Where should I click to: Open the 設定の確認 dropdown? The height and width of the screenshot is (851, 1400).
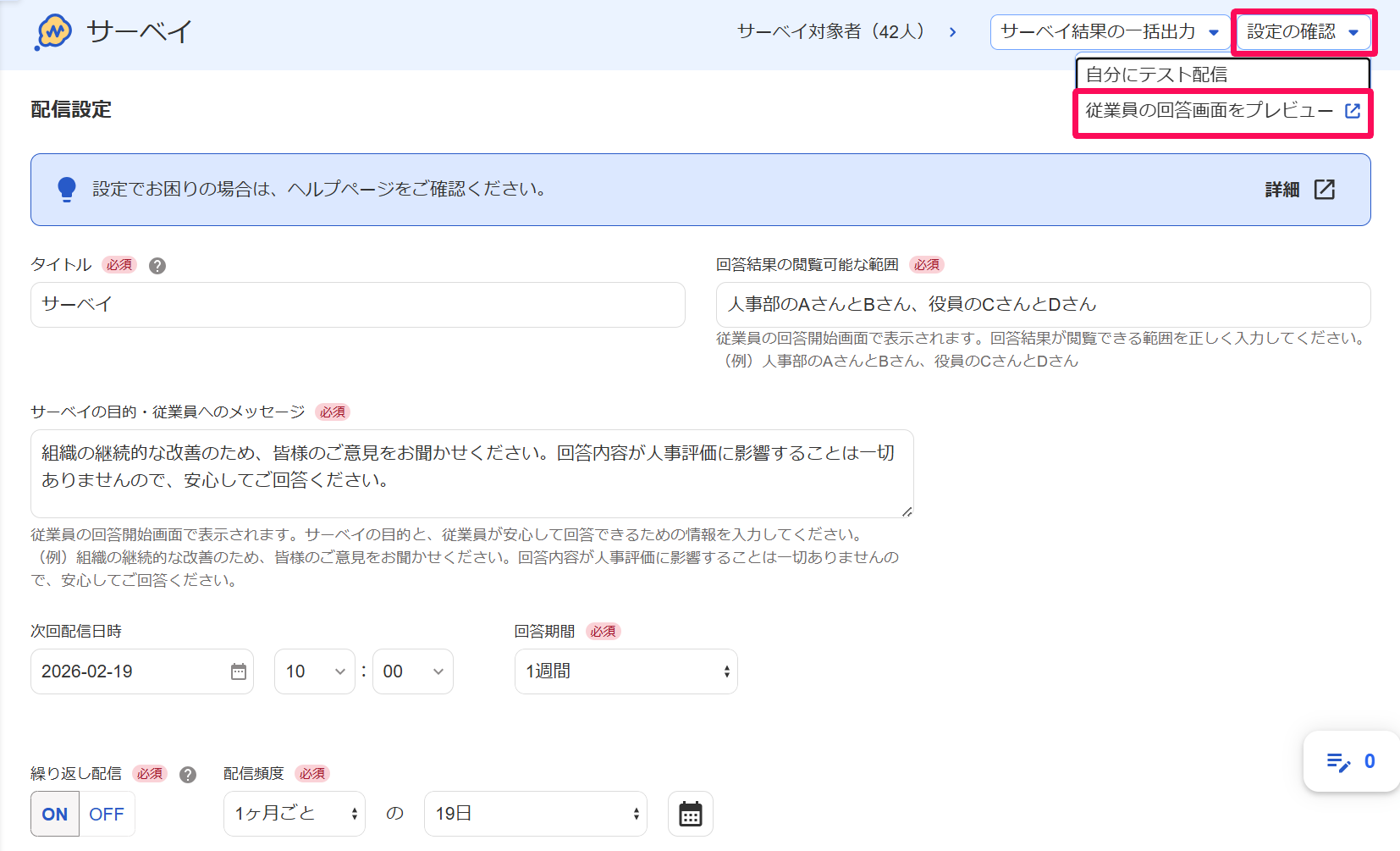pos(1303,32)
